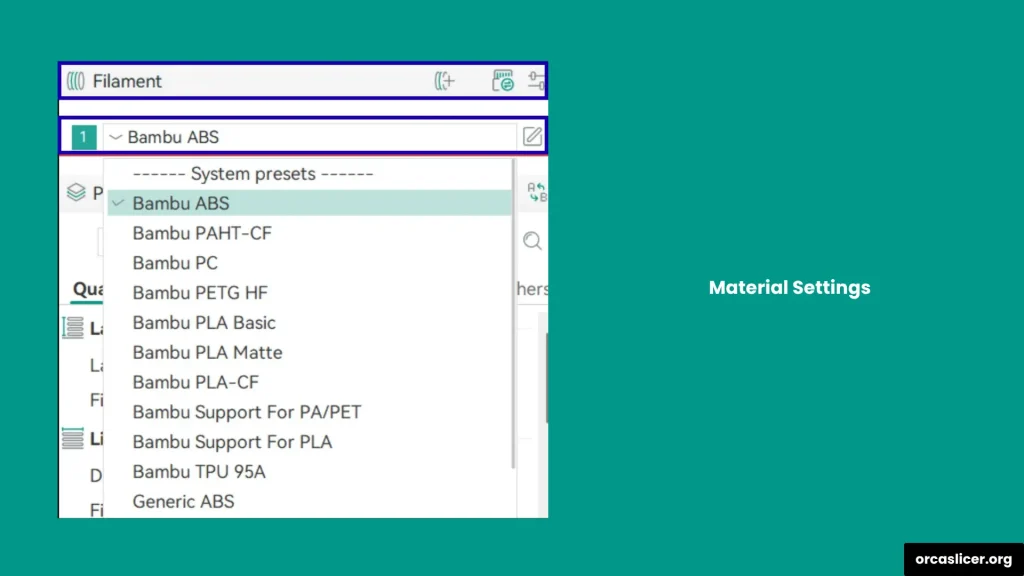Screen dimensions: 1024x576
Task: Click the process layers stack icon
Action: (76, 192)
